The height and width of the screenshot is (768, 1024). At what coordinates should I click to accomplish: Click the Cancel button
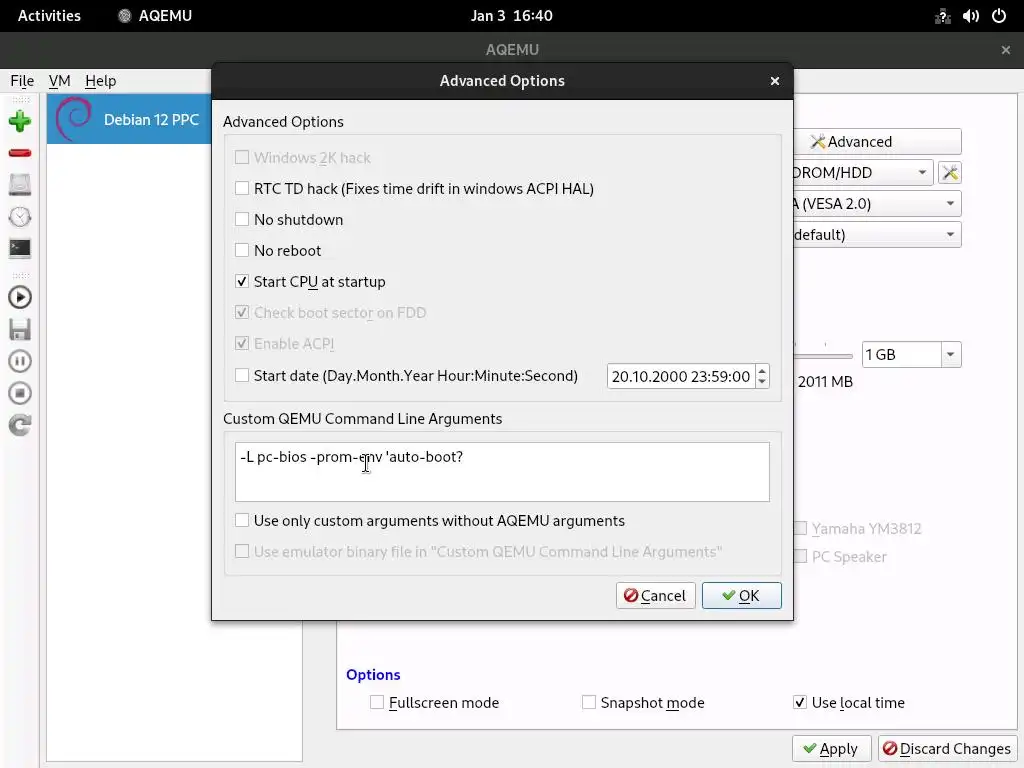pyautogui.click(x=655, y=596)
